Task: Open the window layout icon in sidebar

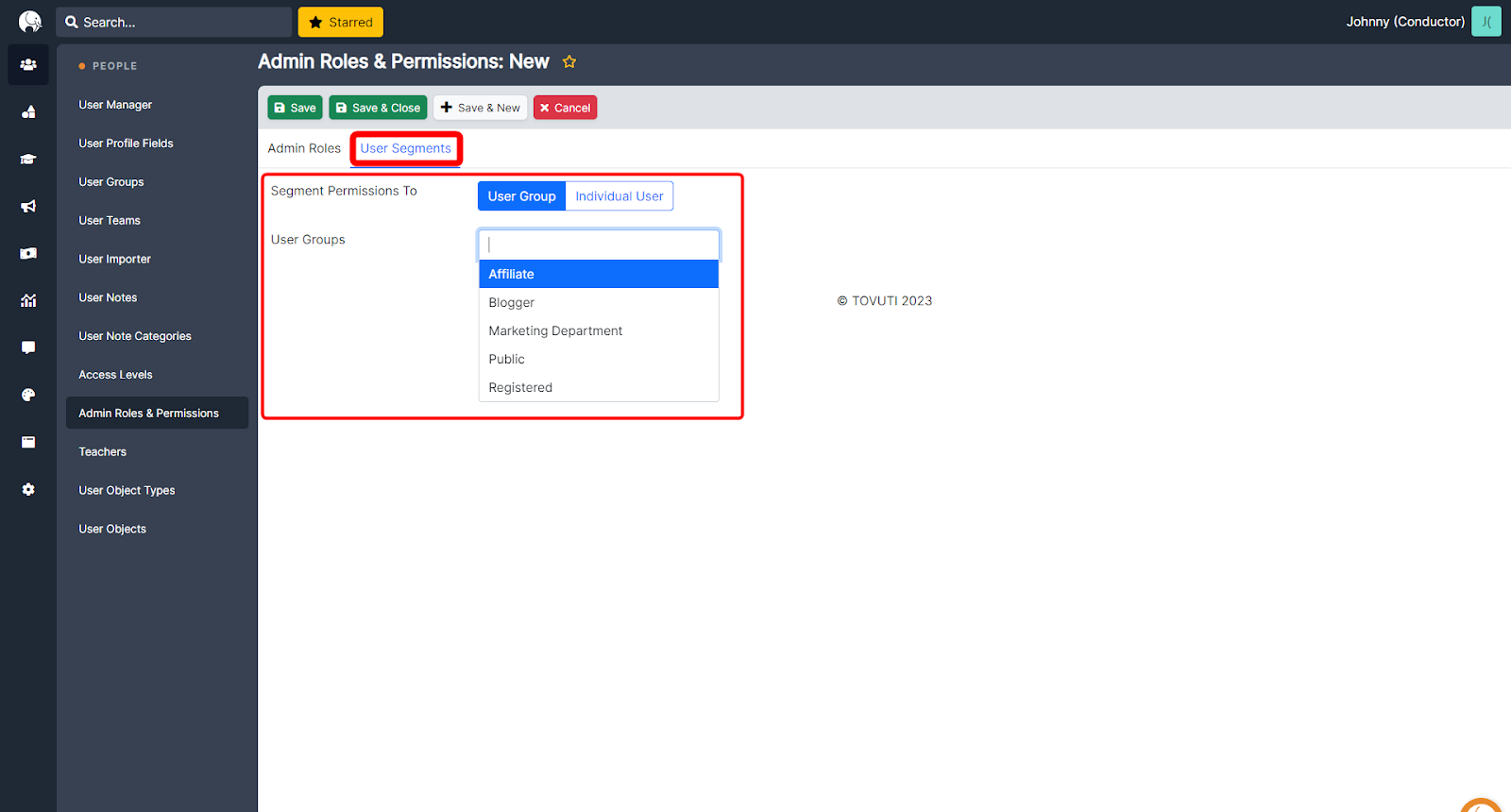Action: pos(28,442)
